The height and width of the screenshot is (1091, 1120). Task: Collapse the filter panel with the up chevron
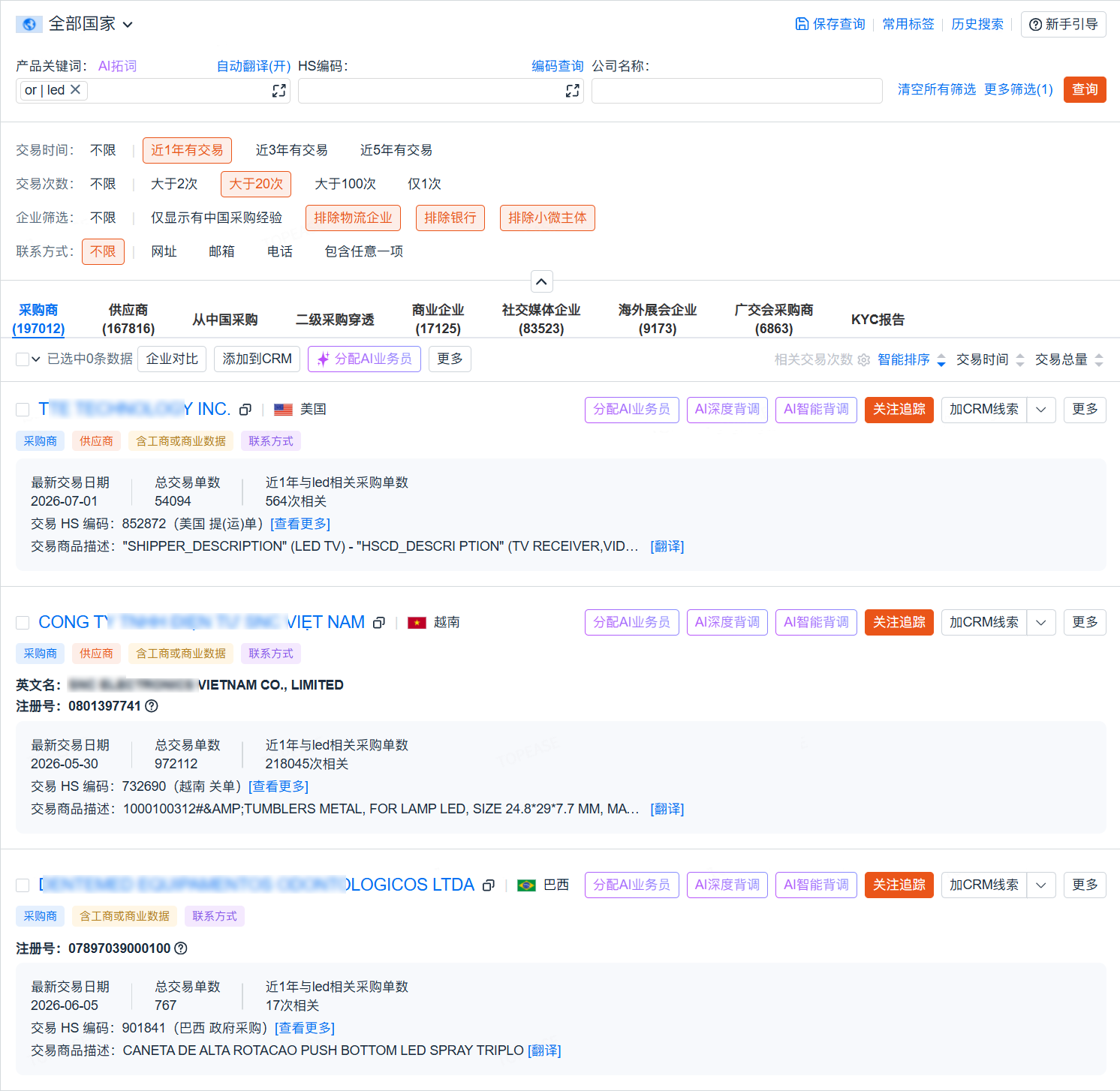pos(542,281)
